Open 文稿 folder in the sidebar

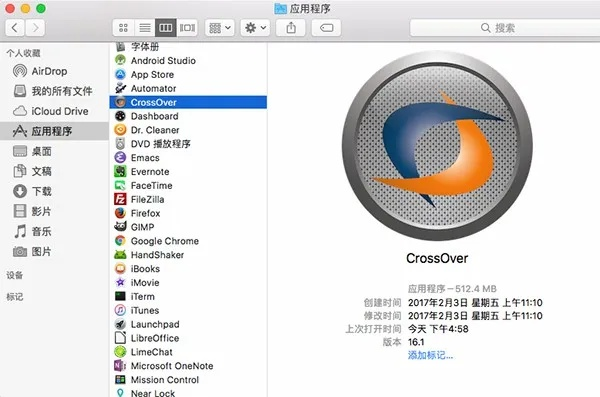pyautogui.click(x=54, y=171)
